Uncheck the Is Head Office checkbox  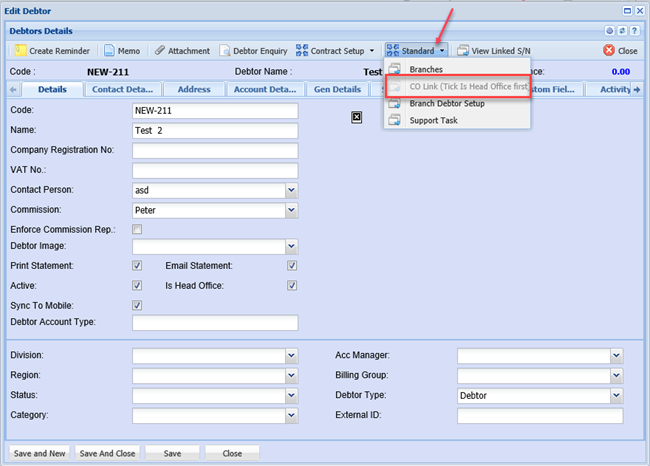click(292, 285)
